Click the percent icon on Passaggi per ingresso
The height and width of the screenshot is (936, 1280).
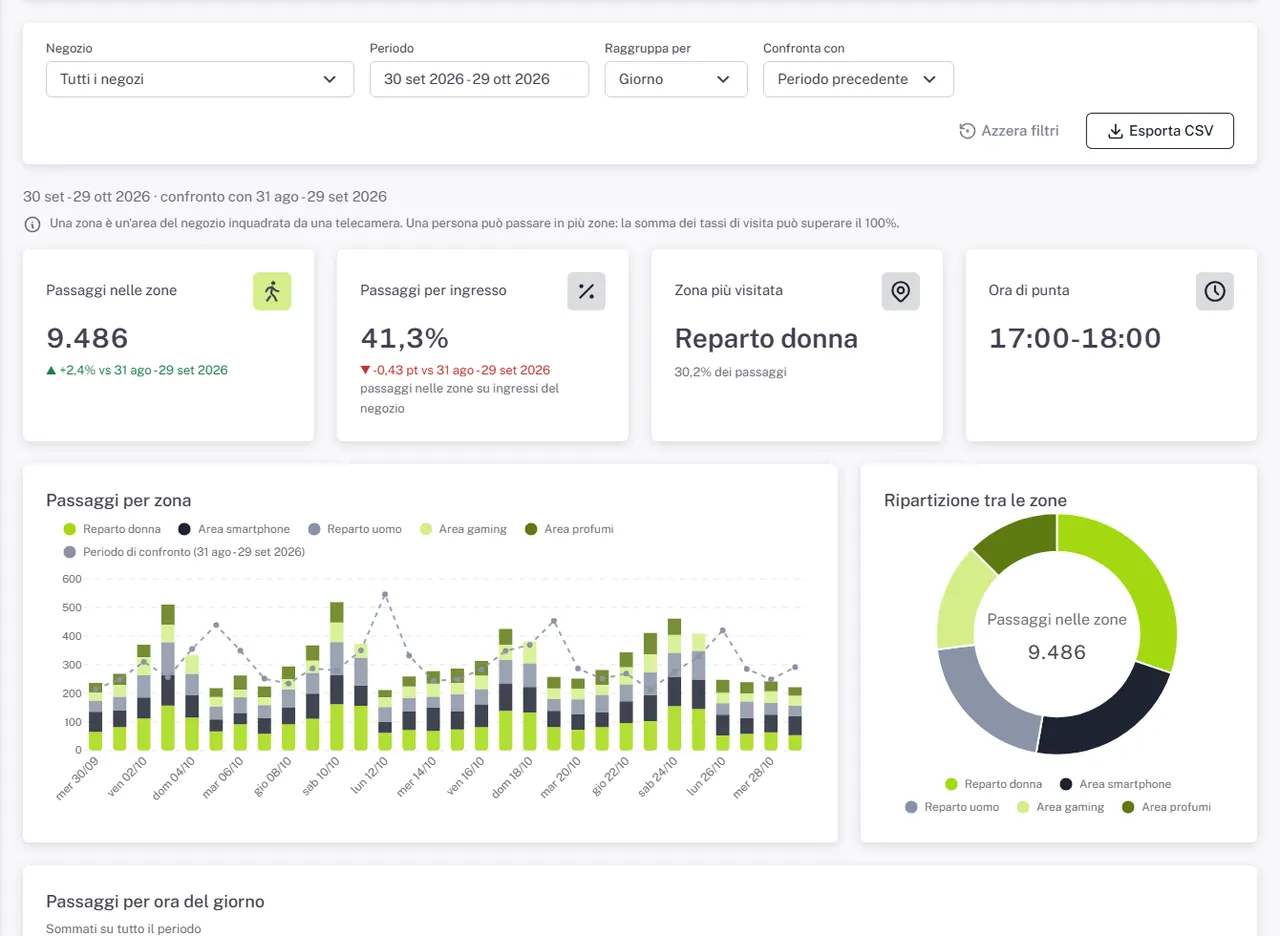586,291
